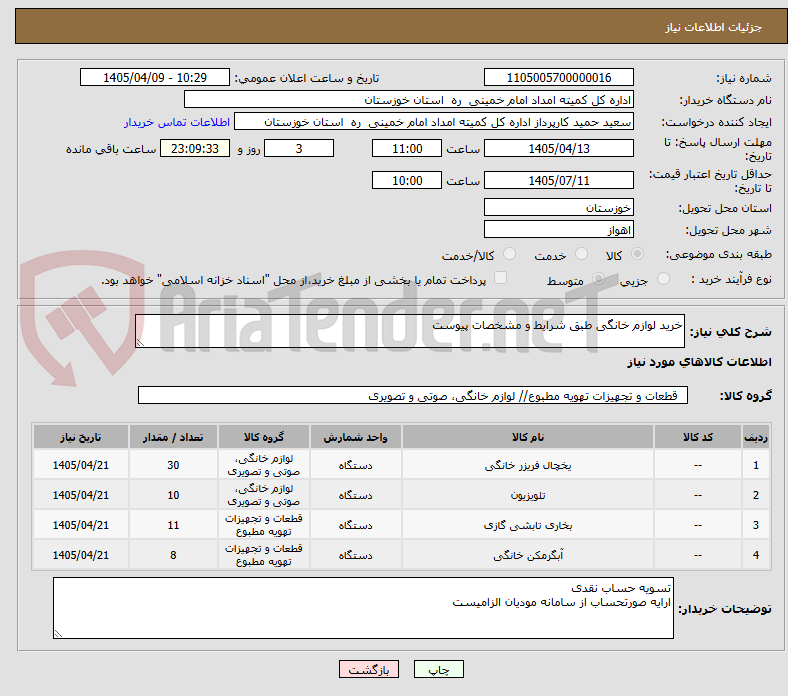Click the date 1405/04/21 in the تلویزیون row
Viewport: 788px width, 696px height.
pyautogui.click(x=80, y=495)
